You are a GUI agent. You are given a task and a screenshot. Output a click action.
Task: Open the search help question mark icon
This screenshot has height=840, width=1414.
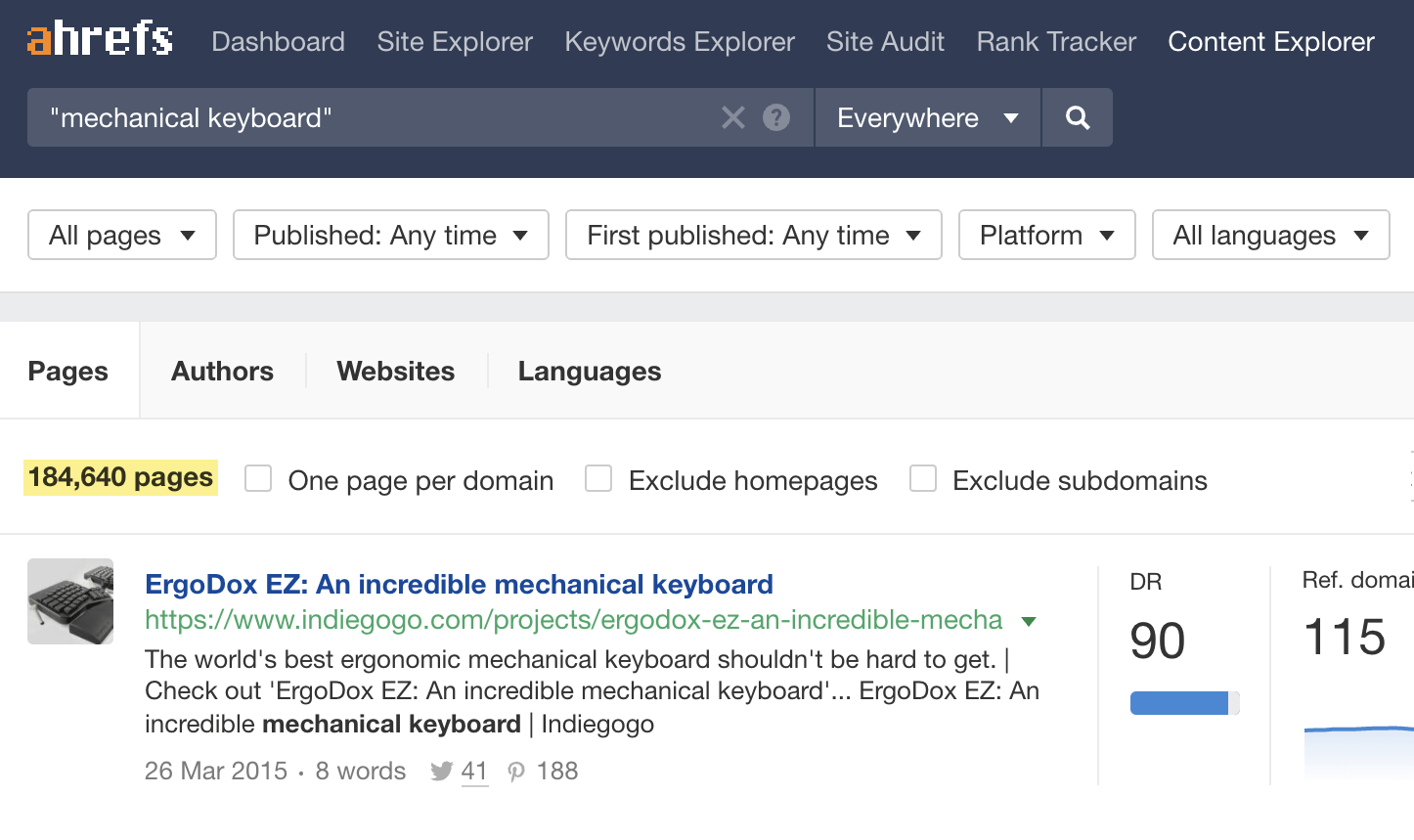coord(776,118)
